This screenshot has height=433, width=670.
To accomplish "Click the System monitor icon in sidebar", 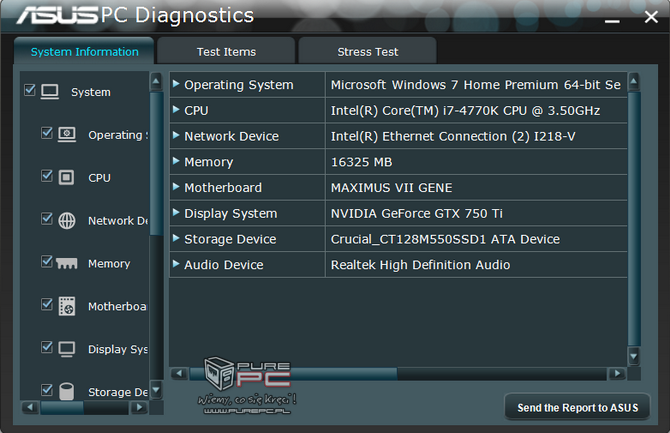I will pyautogui.click(x=50, y=91).
